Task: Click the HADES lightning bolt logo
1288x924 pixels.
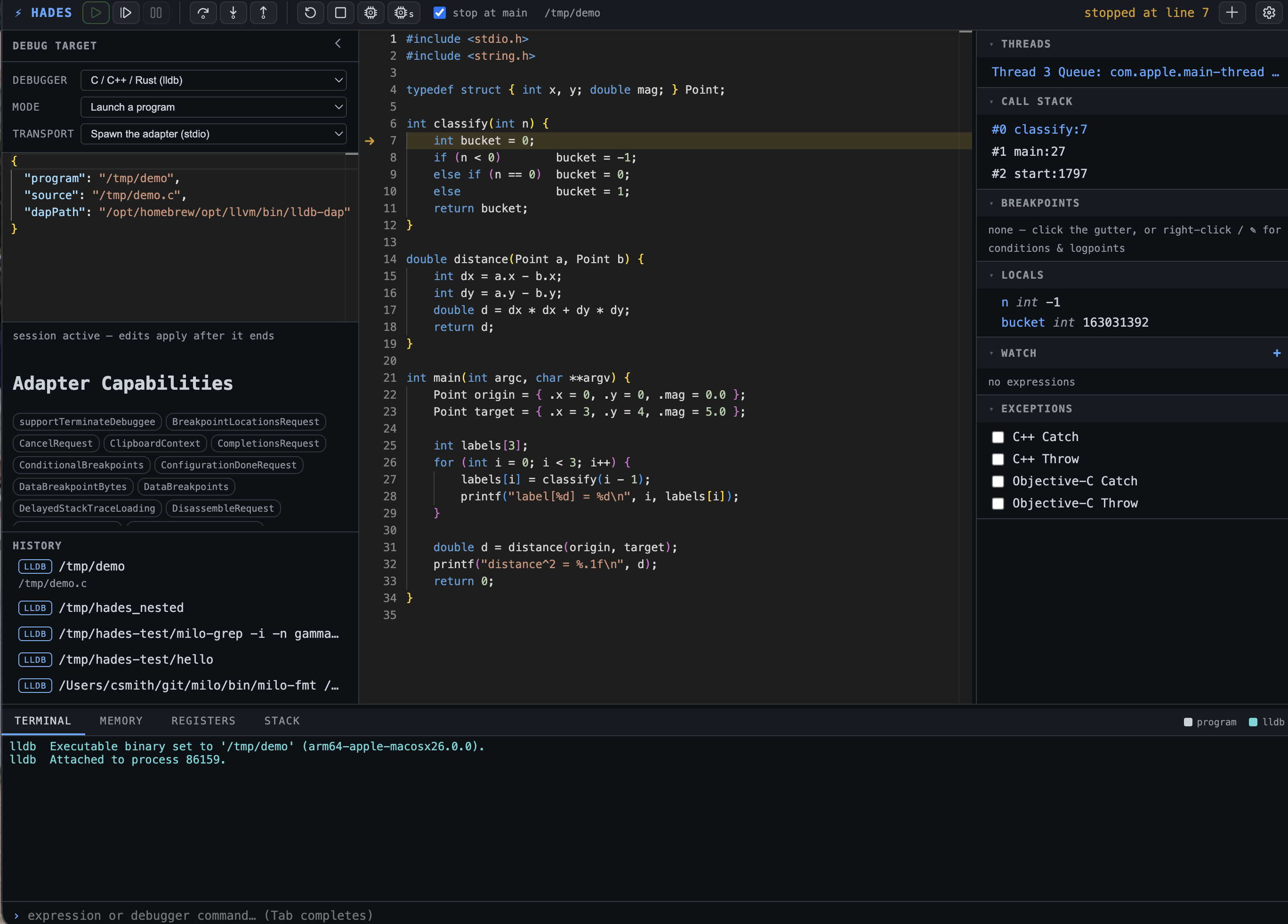Action: point(18,13)
